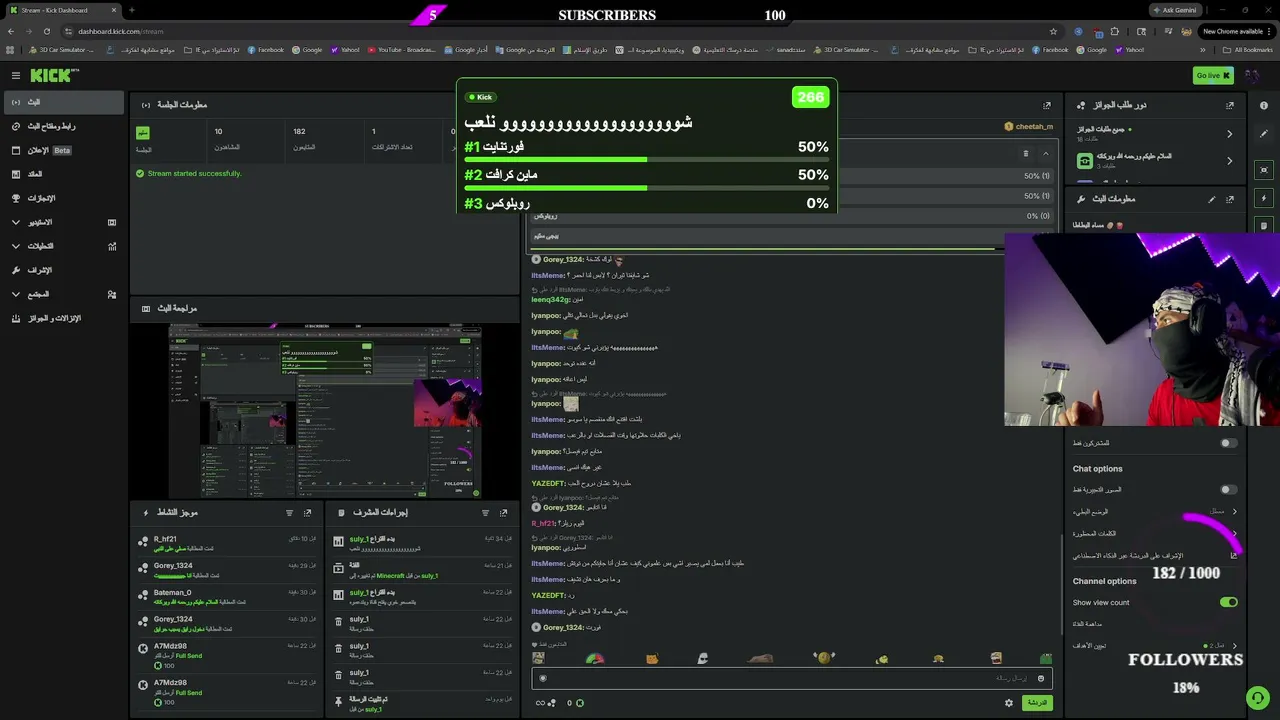
Task: Pop out the موجز النشاط panel
Action: [x=308, y=513]
